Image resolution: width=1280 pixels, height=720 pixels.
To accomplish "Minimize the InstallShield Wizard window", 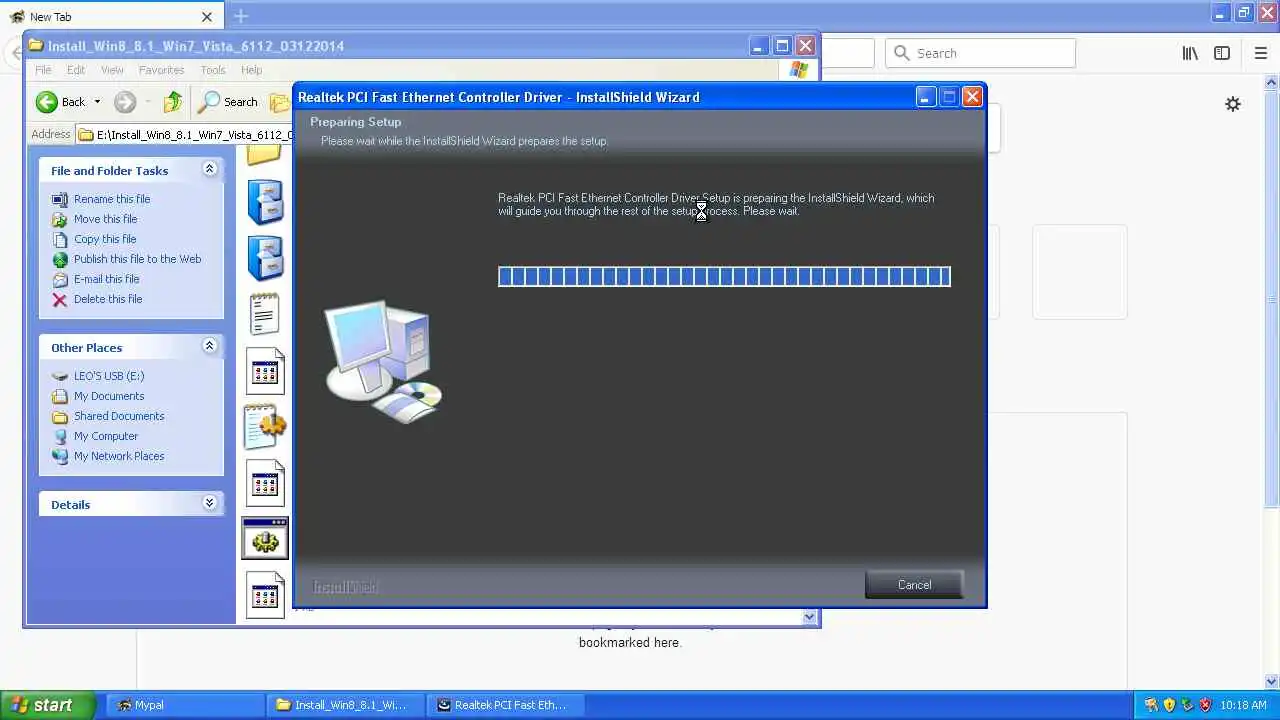I will pos(925,97).
